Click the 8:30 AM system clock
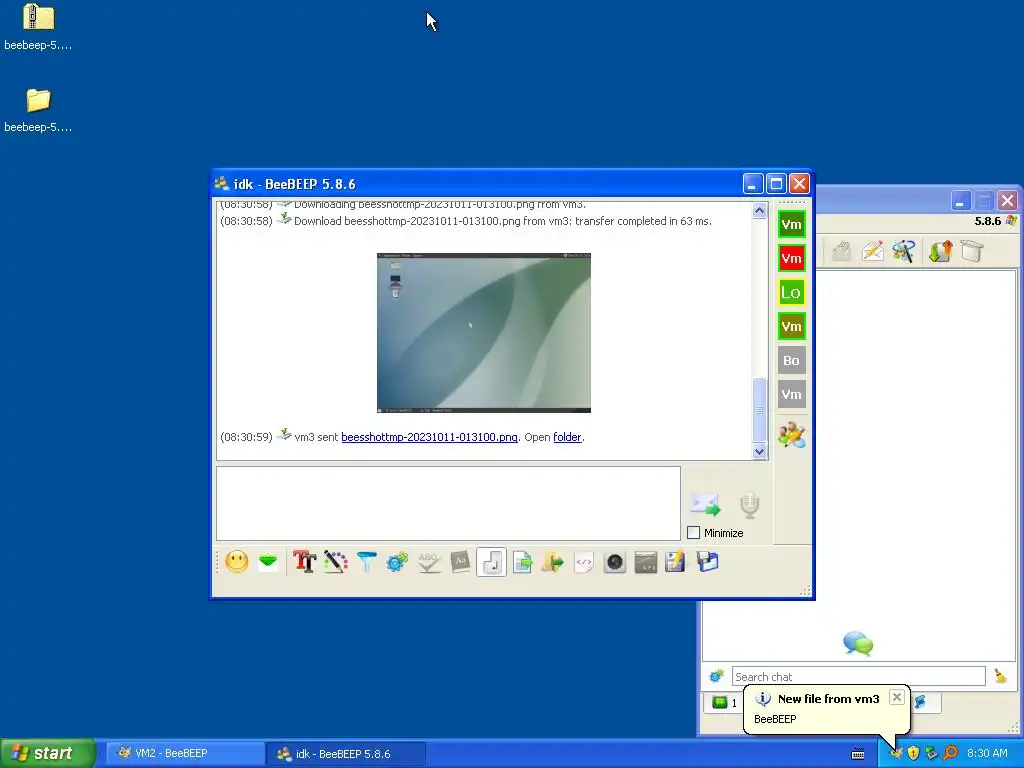Image resolution: width=1024 pixels, height=768 pixels. 987,753
